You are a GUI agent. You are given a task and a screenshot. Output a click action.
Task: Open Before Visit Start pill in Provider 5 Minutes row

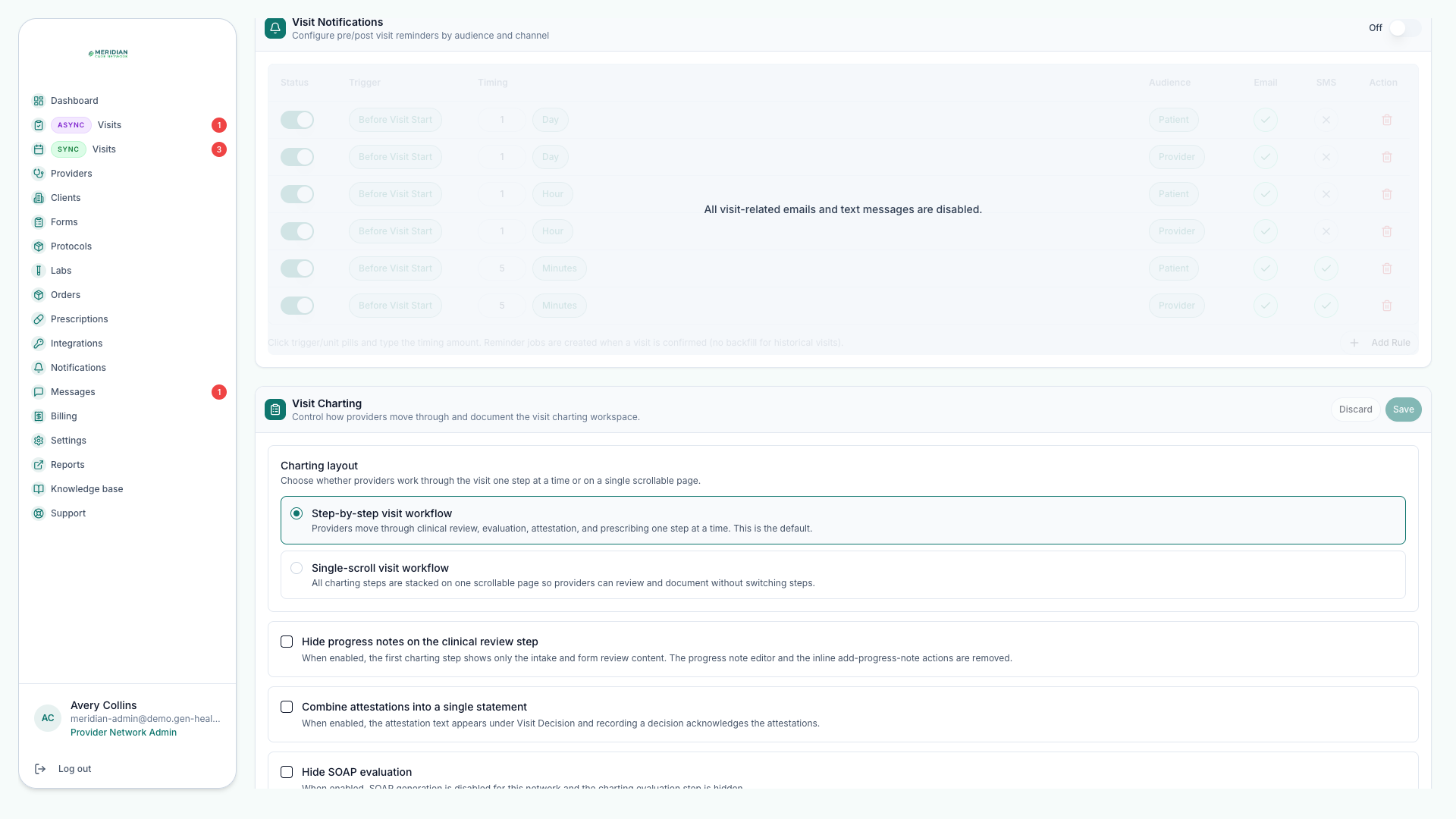coord(395,306)
